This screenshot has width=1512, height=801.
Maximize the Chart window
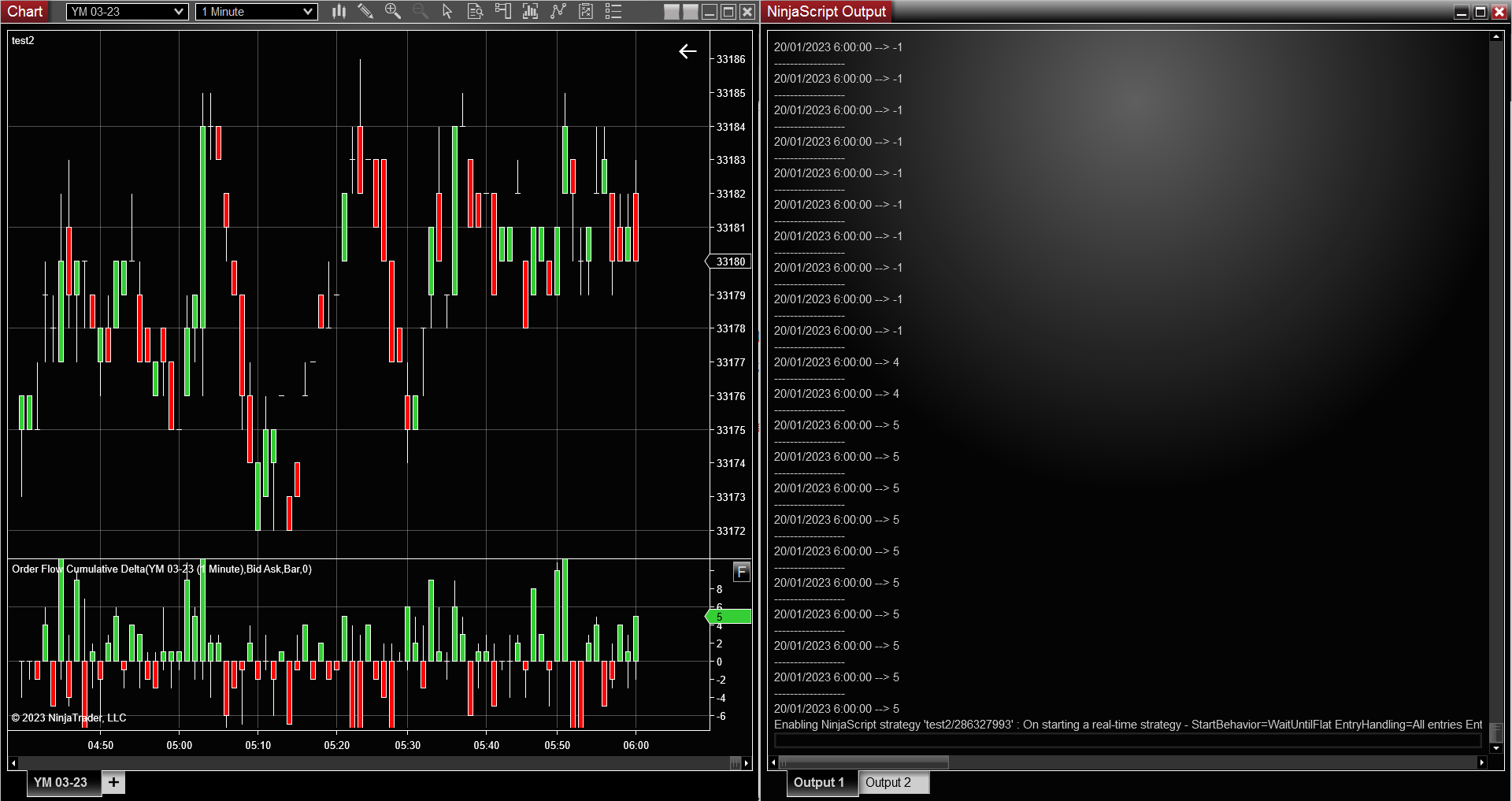pos(728,12)
